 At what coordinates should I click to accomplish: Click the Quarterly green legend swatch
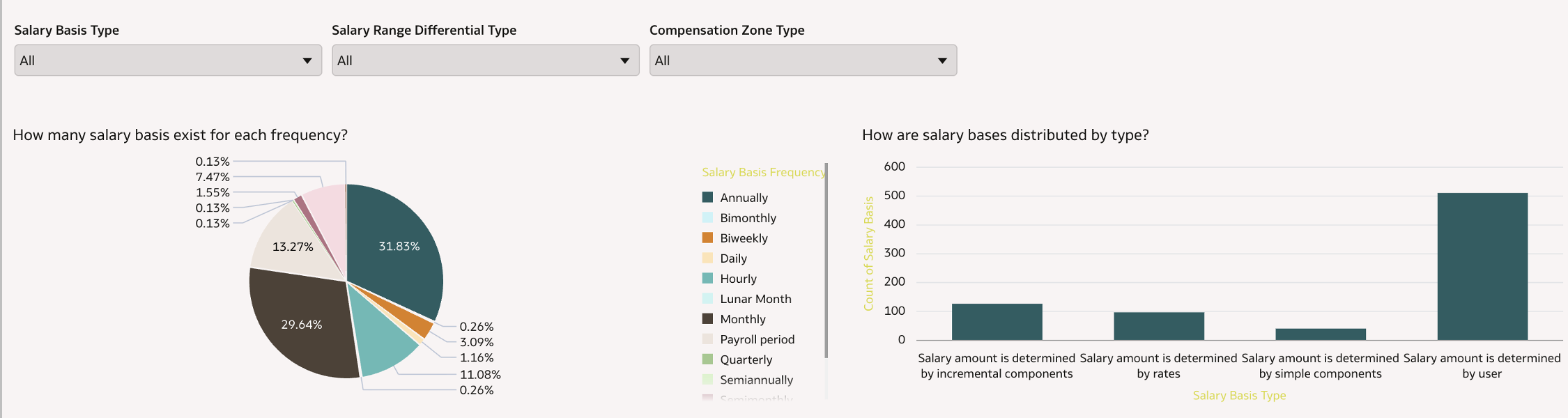(x=707, y=359)
